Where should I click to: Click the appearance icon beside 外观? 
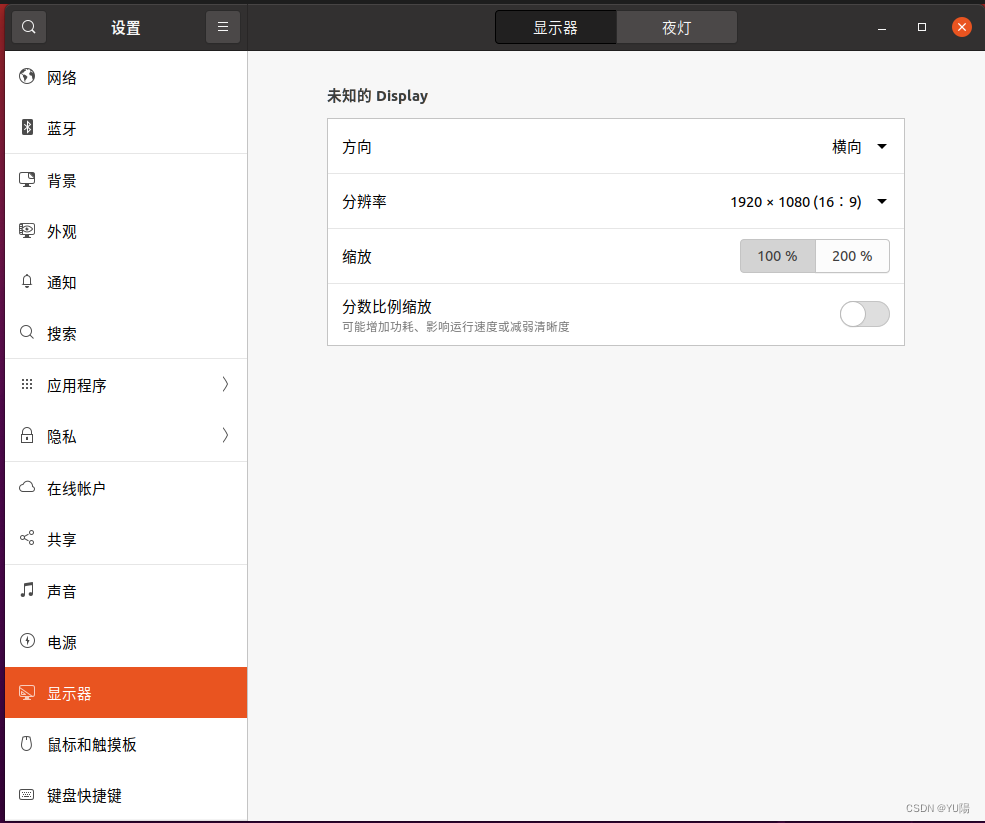click(27, 231)
